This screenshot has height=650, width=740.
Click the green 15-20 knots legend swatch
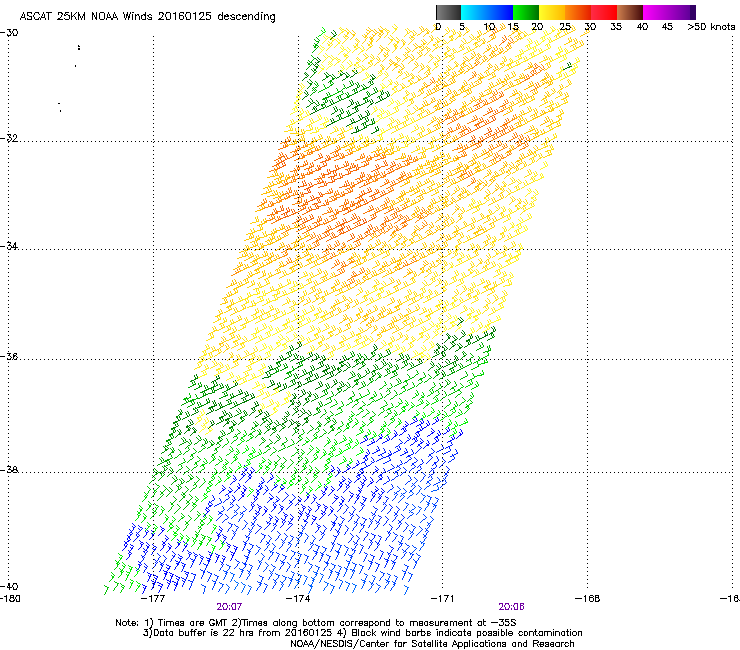click(526, 12)
